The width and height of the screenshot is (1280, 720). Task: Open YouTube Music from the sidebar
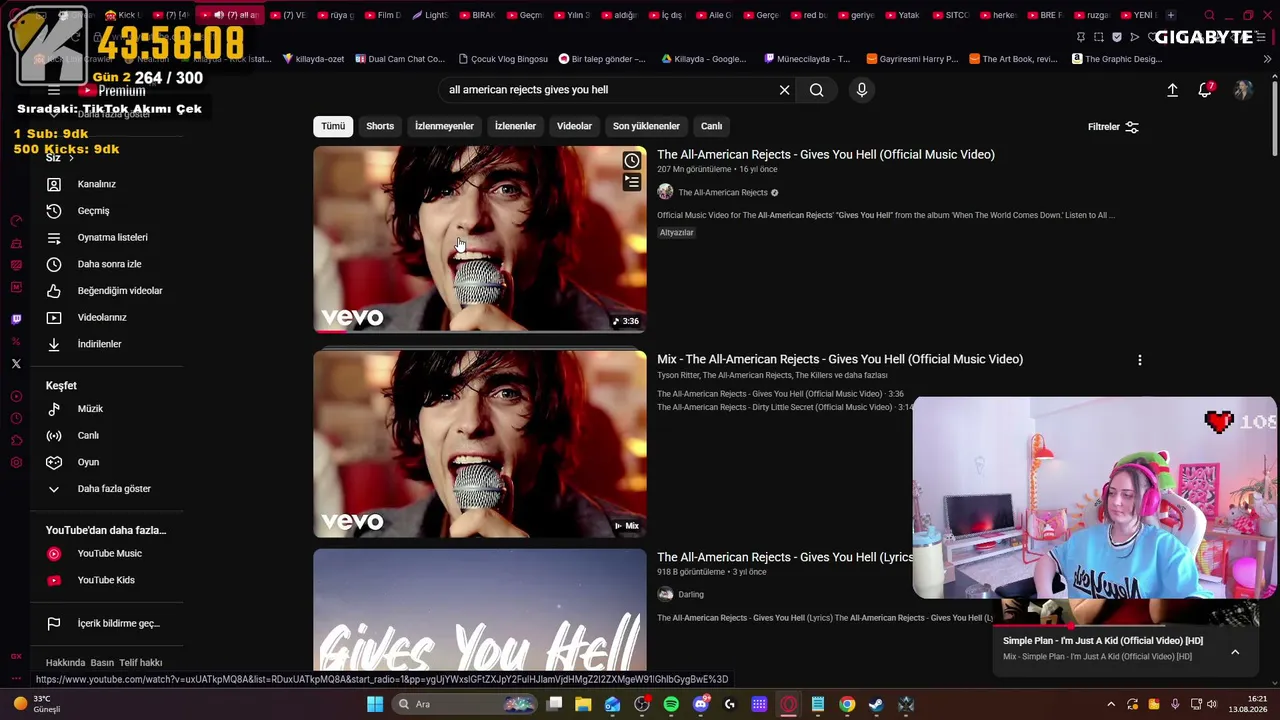tap(109, 554)
